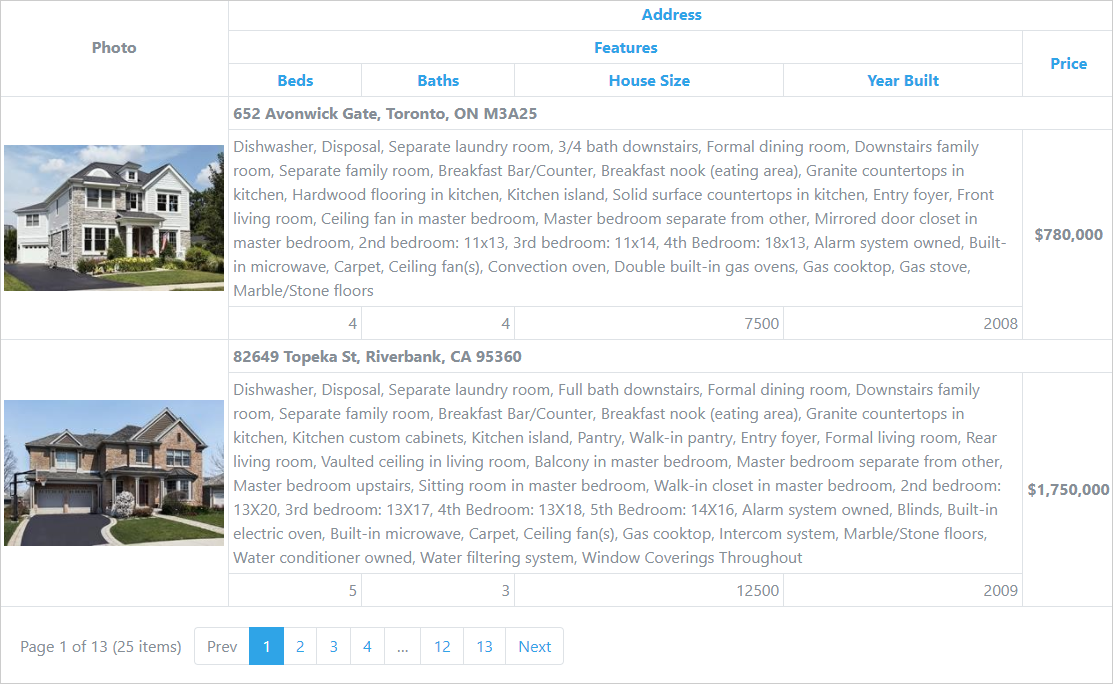Sort listings by Year Built column

coord(903,80)
